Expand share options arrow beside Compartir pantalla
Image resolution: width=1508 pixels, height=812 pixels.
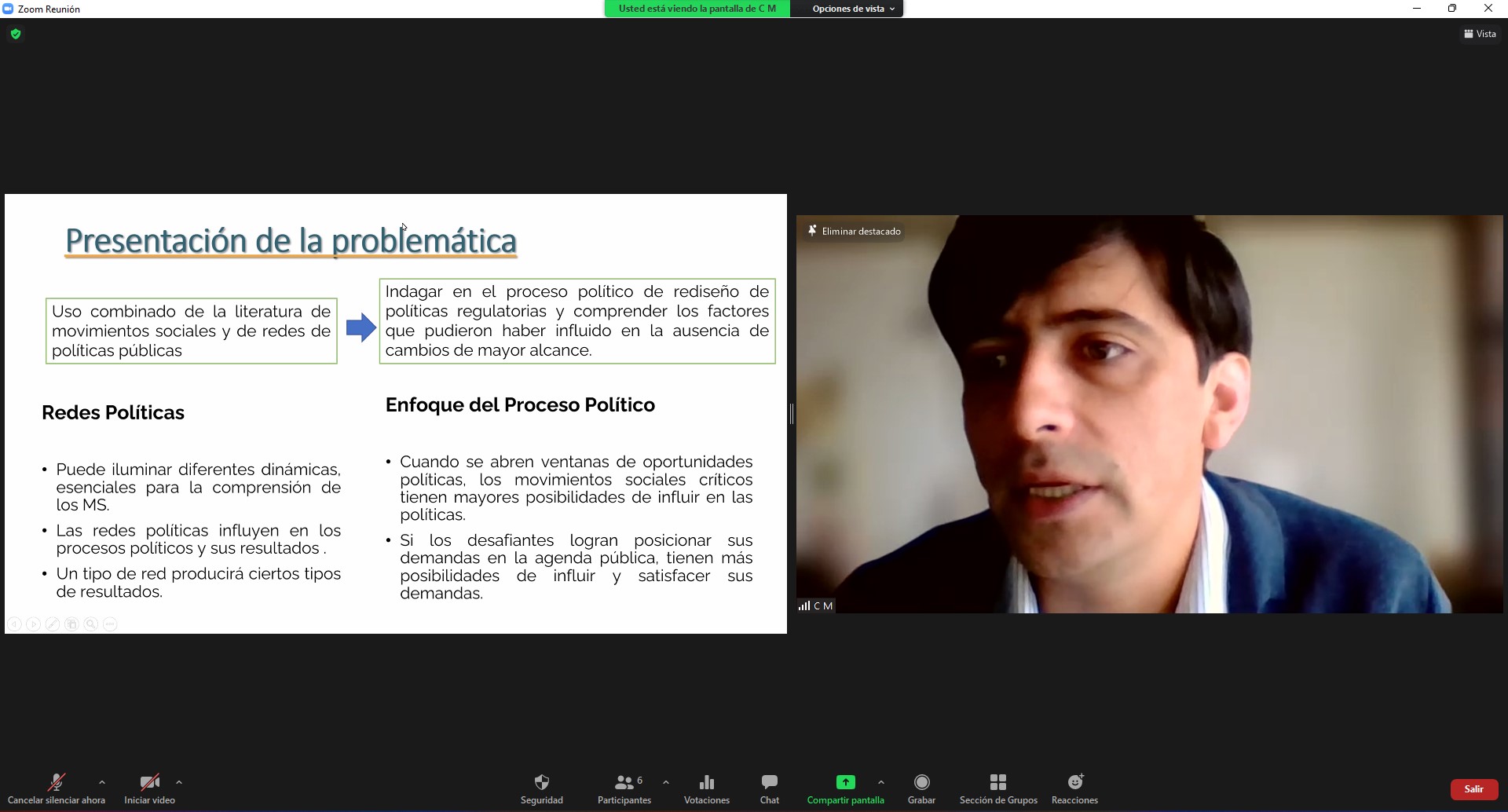tap(881, 782)
